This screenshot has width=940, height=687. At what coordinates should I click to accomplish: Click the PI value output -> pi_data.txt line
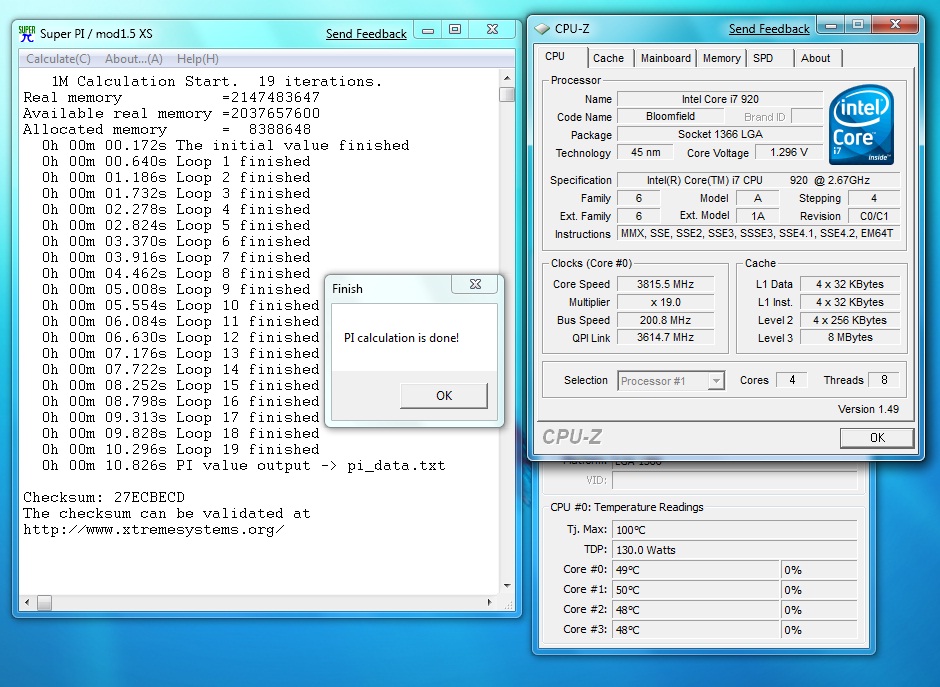click(x=243, y=466)
